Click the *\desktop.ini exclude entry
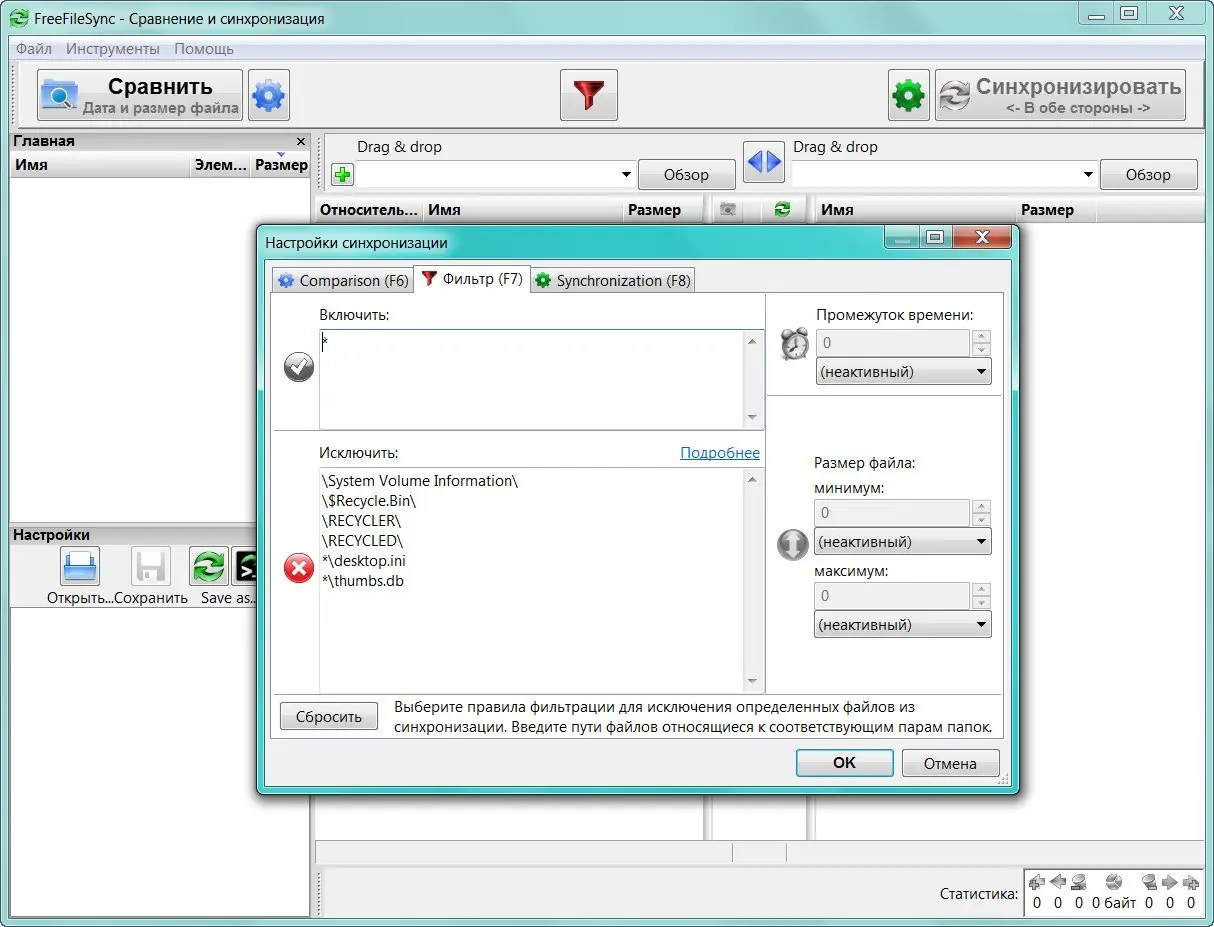This screenshot has height=927, width=1214. pos(364,561)
